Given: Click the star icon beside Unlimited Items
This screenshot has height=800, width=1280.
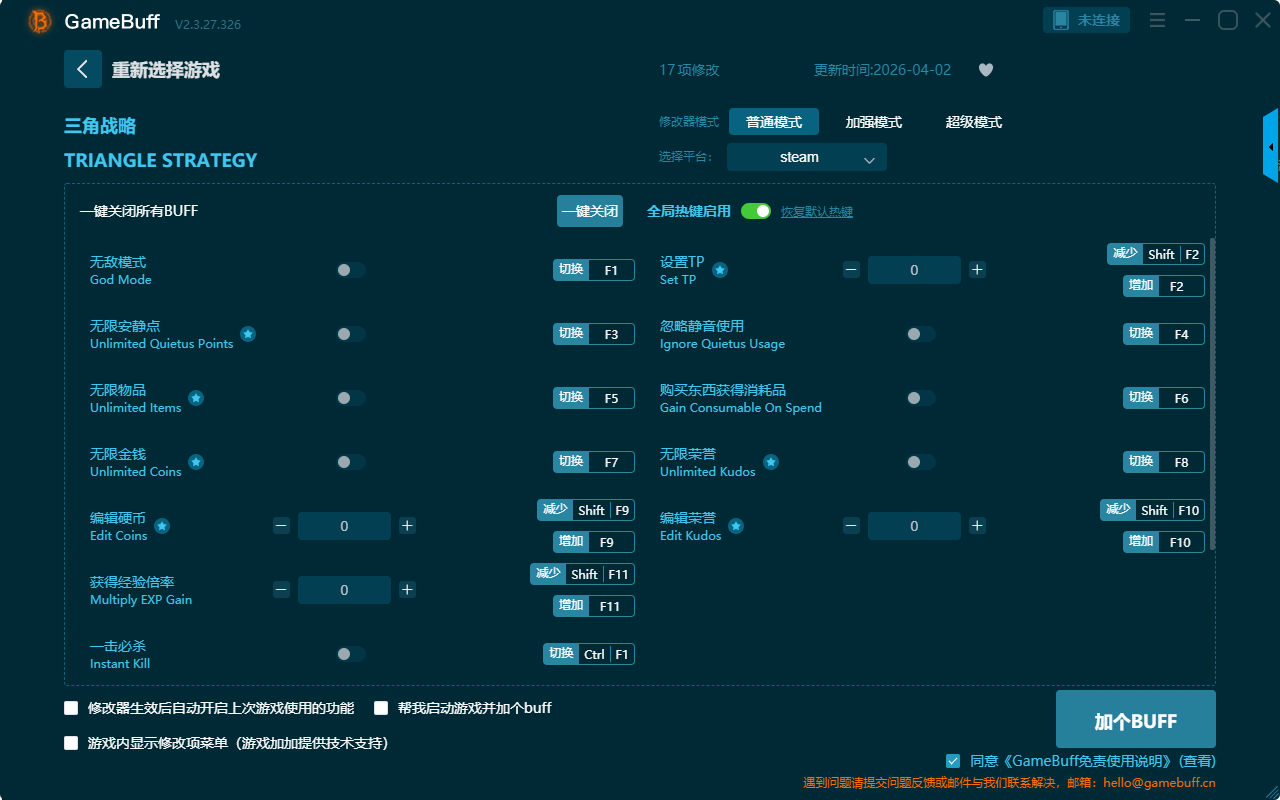Looking at the screenshot, I should click(196, 398).
